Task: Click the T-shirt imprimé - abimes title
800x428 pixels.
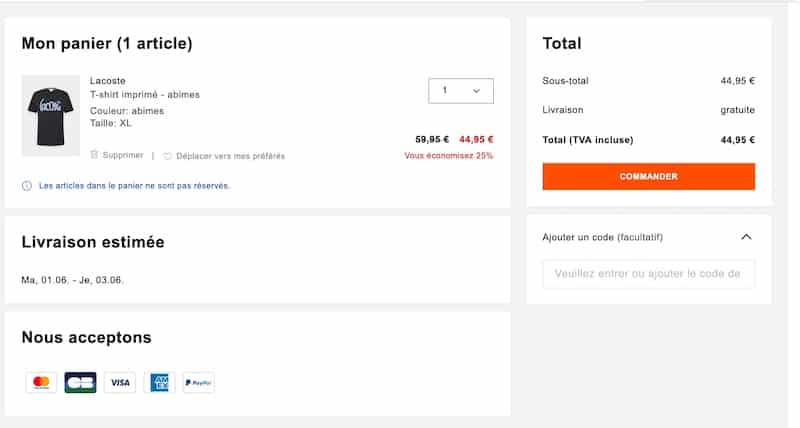Action: pyautogui.click(x=145, y=94)
